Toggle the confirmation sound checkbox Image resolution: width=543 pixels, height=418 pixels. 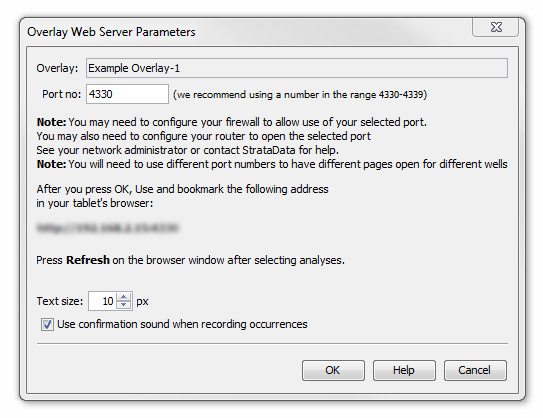(x=47, y=324)
